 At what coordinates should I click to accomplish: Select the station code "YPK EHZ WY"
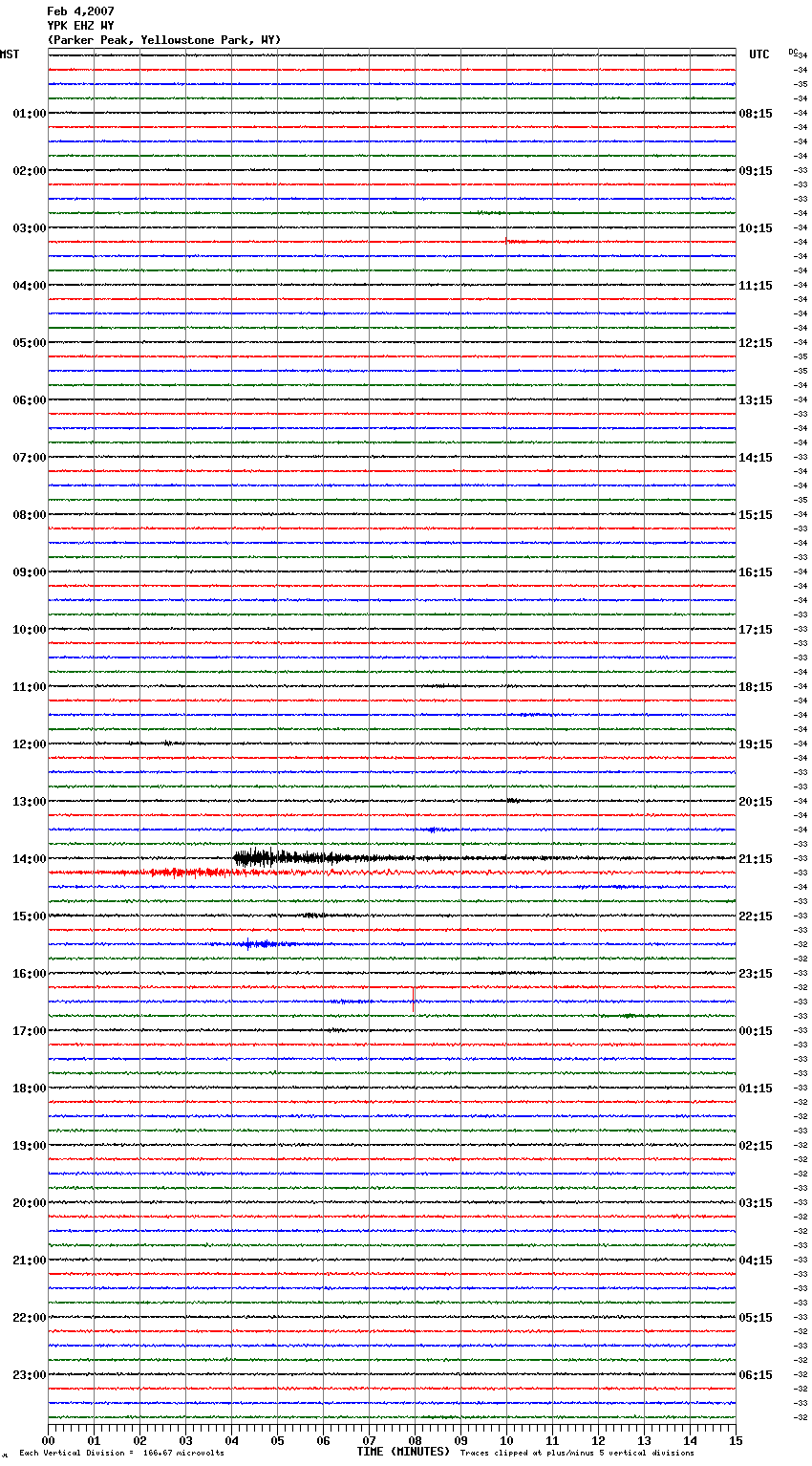[x=80, y=26]
